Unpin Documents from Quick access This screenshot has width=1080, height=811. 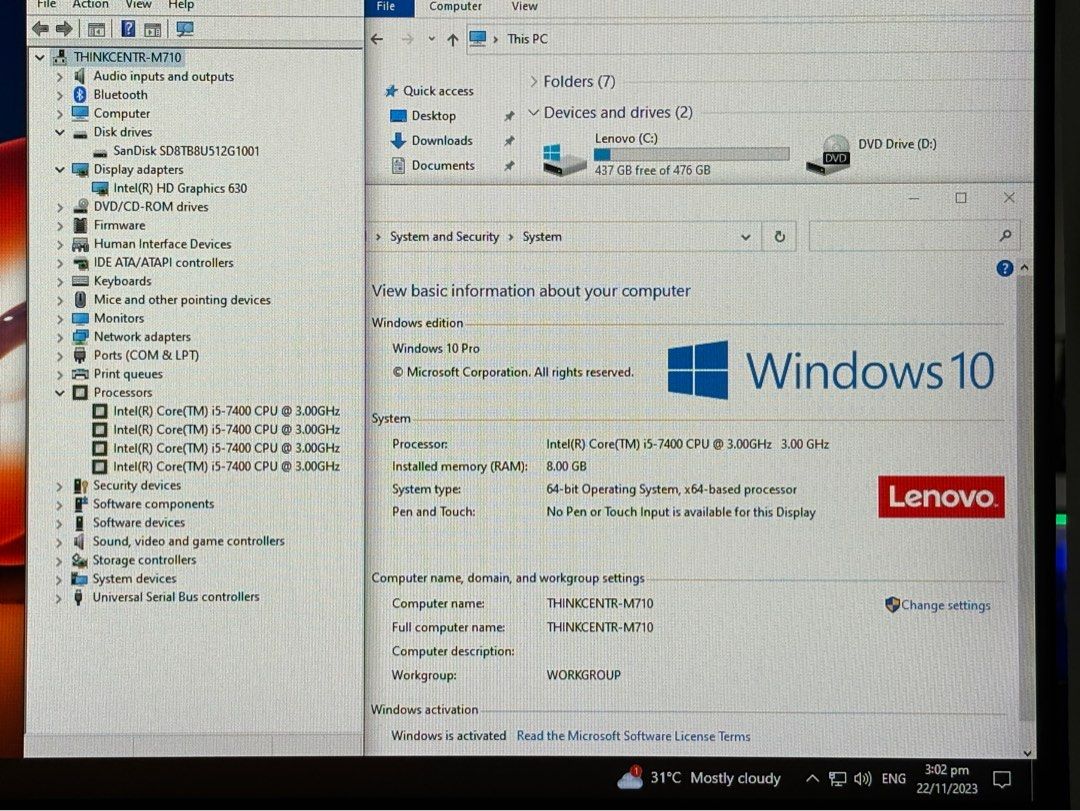pos(509,165)
